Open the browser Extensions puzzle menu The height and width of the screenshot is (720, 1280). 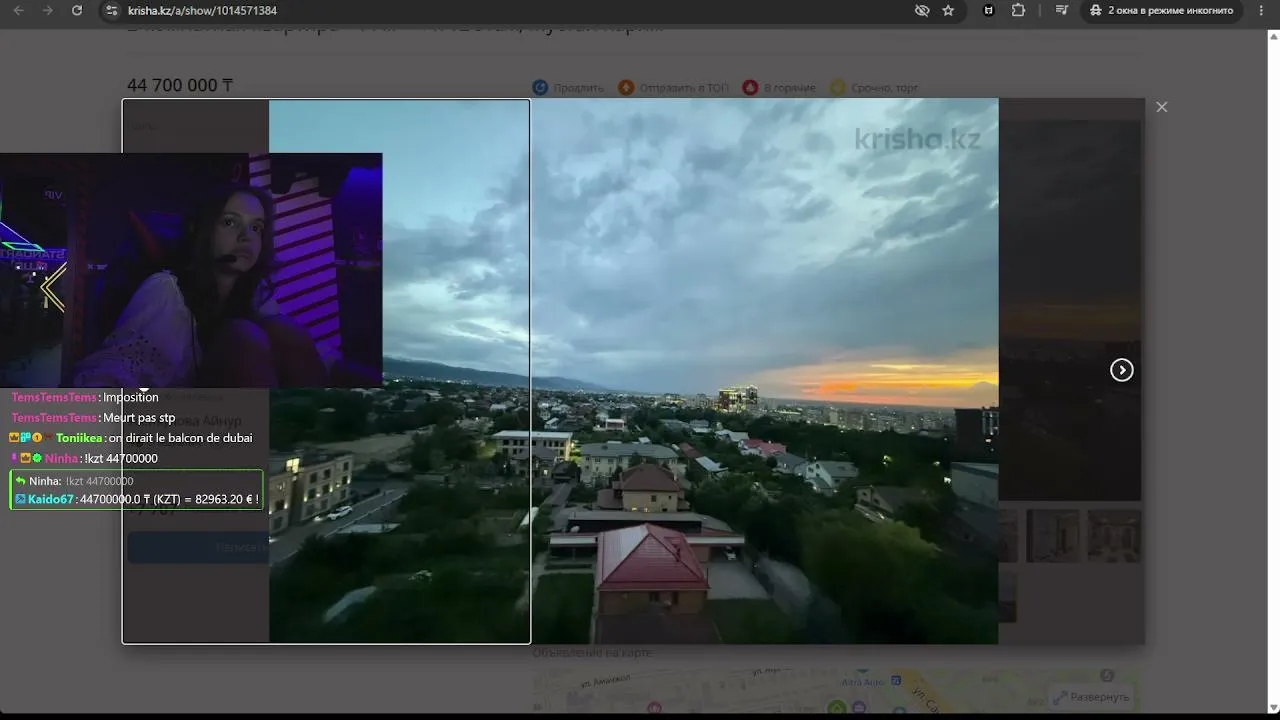(x=1018, y=10)
